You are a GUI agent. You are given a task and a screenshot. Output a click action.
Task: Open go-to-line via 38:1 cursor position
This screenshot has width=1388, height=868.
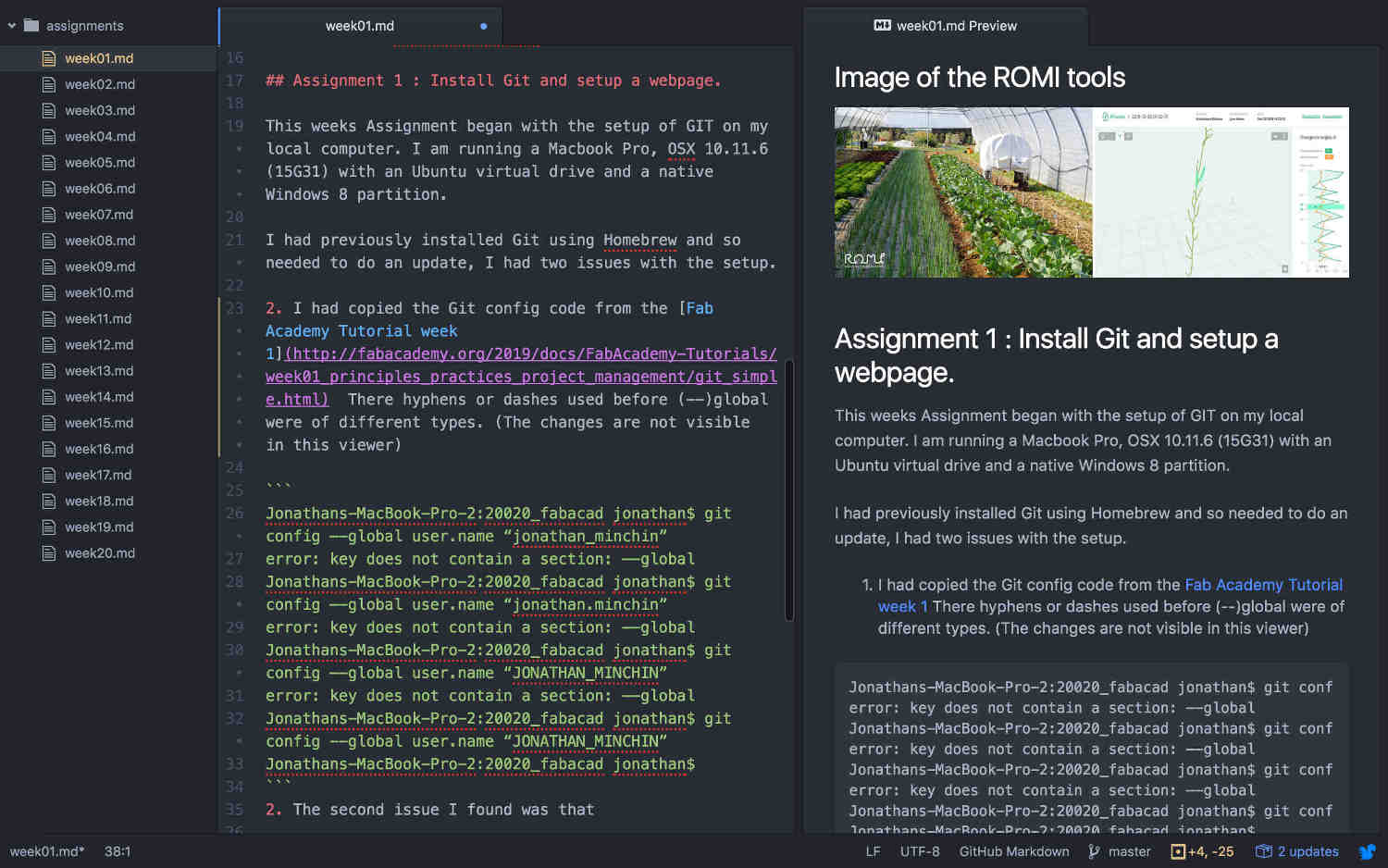point(118,851)
